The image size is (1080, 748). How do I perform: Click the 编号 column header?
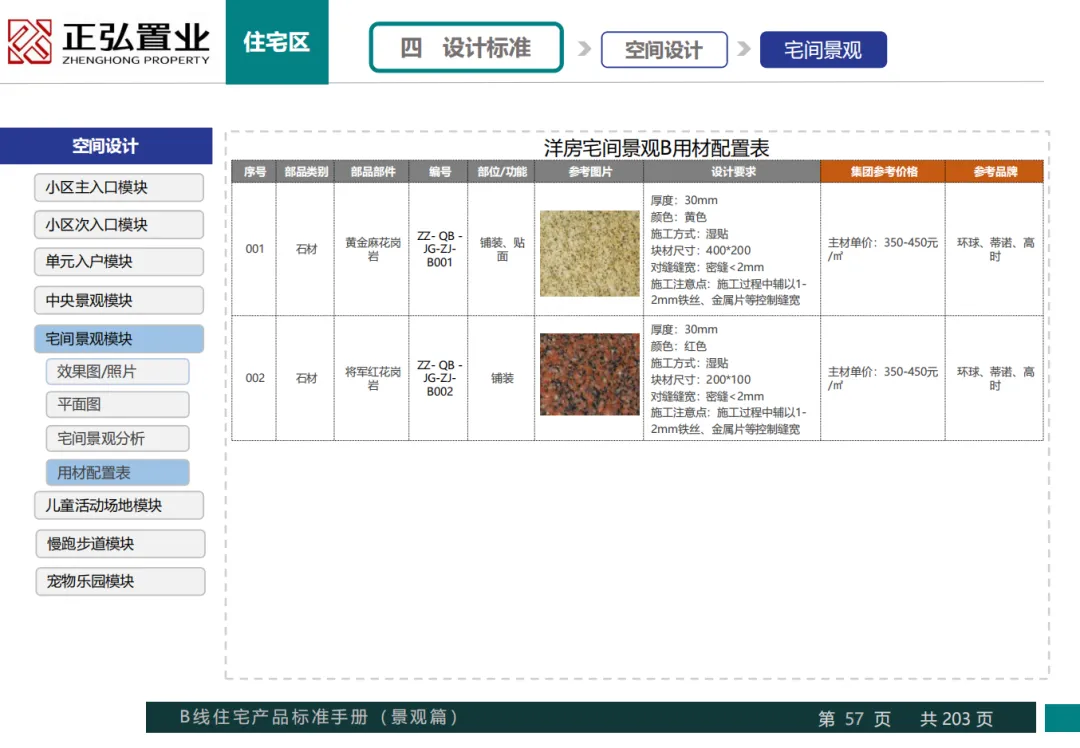439,172
